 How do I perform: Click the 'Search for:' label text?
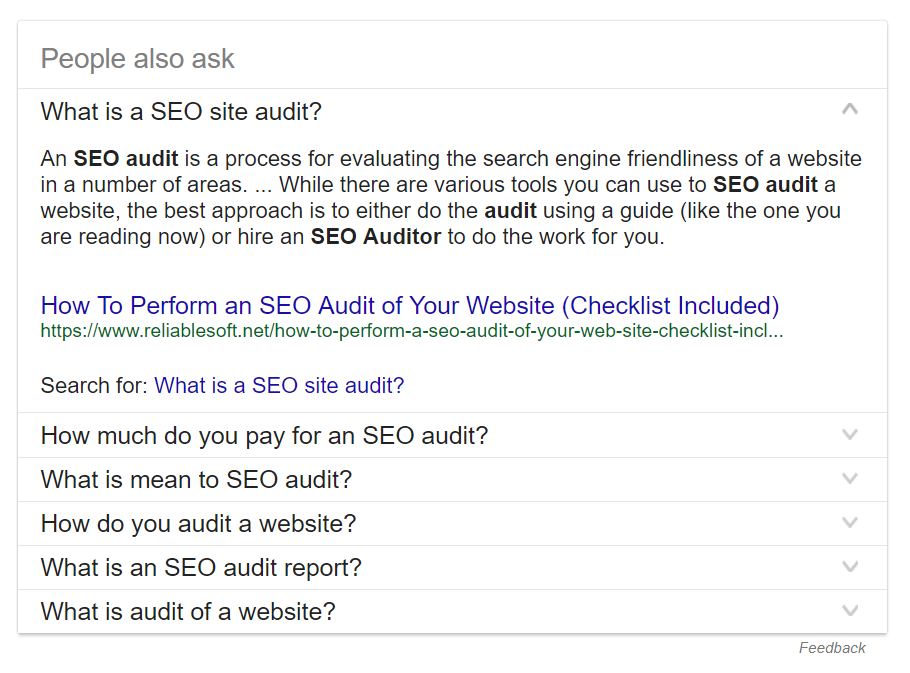(x=94, y=386)
